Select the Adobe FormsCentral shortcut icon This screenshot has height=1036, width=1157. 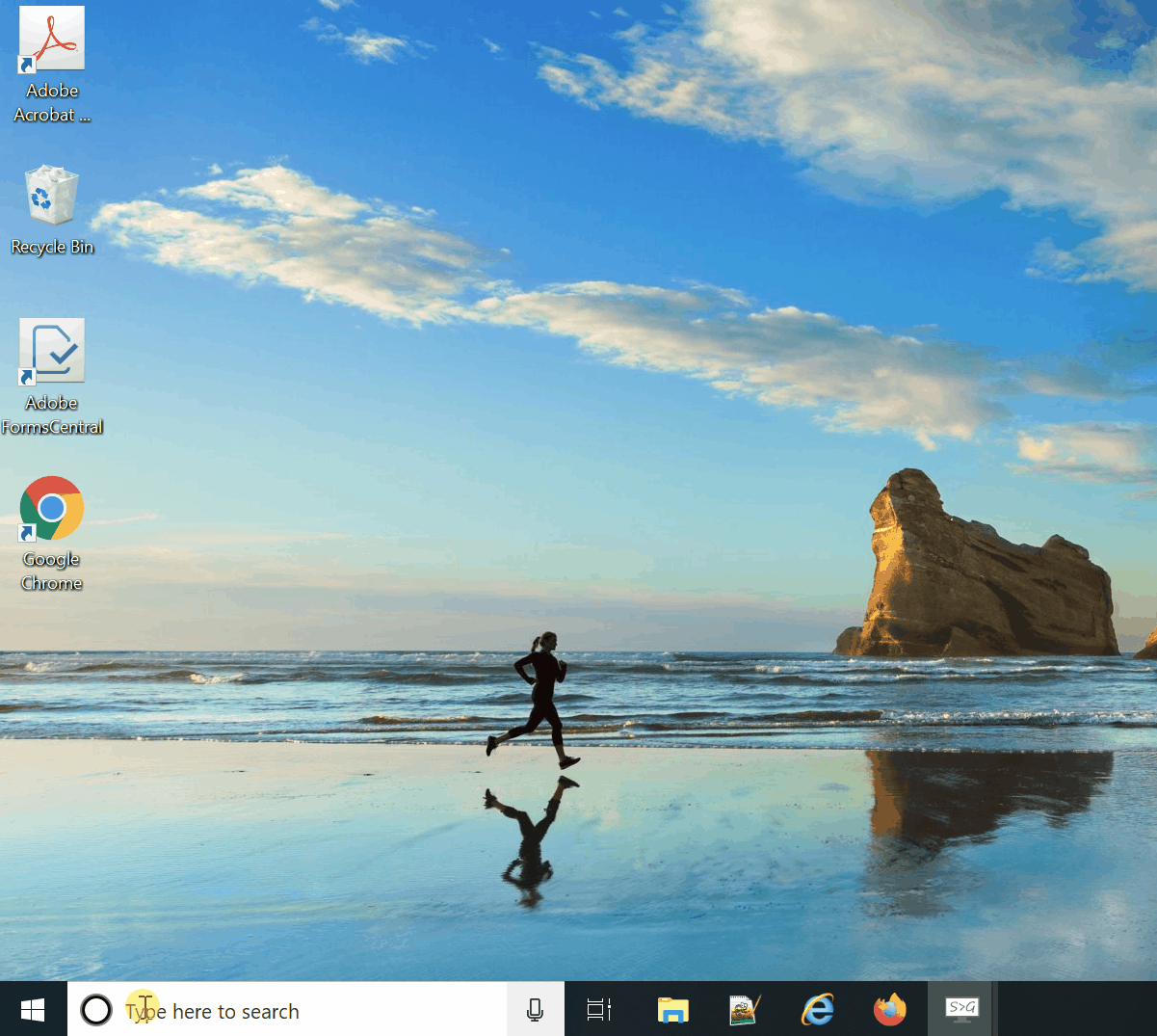[52, 351]
